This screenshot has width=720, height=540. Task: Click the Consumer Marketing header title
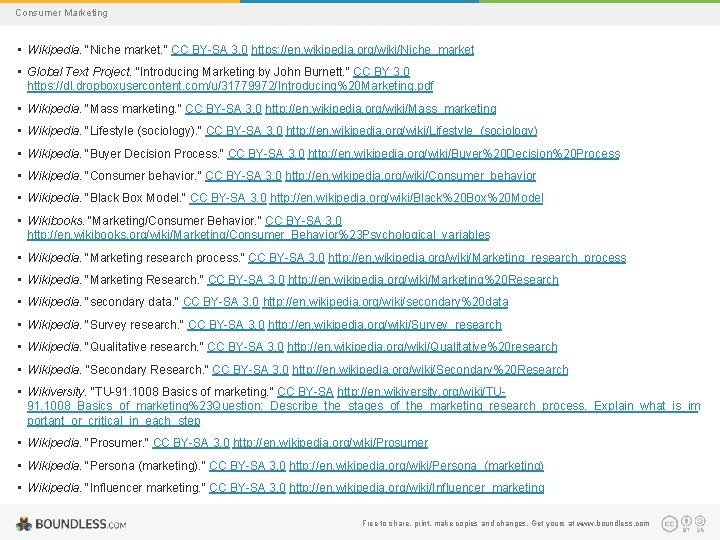point(62,13)
